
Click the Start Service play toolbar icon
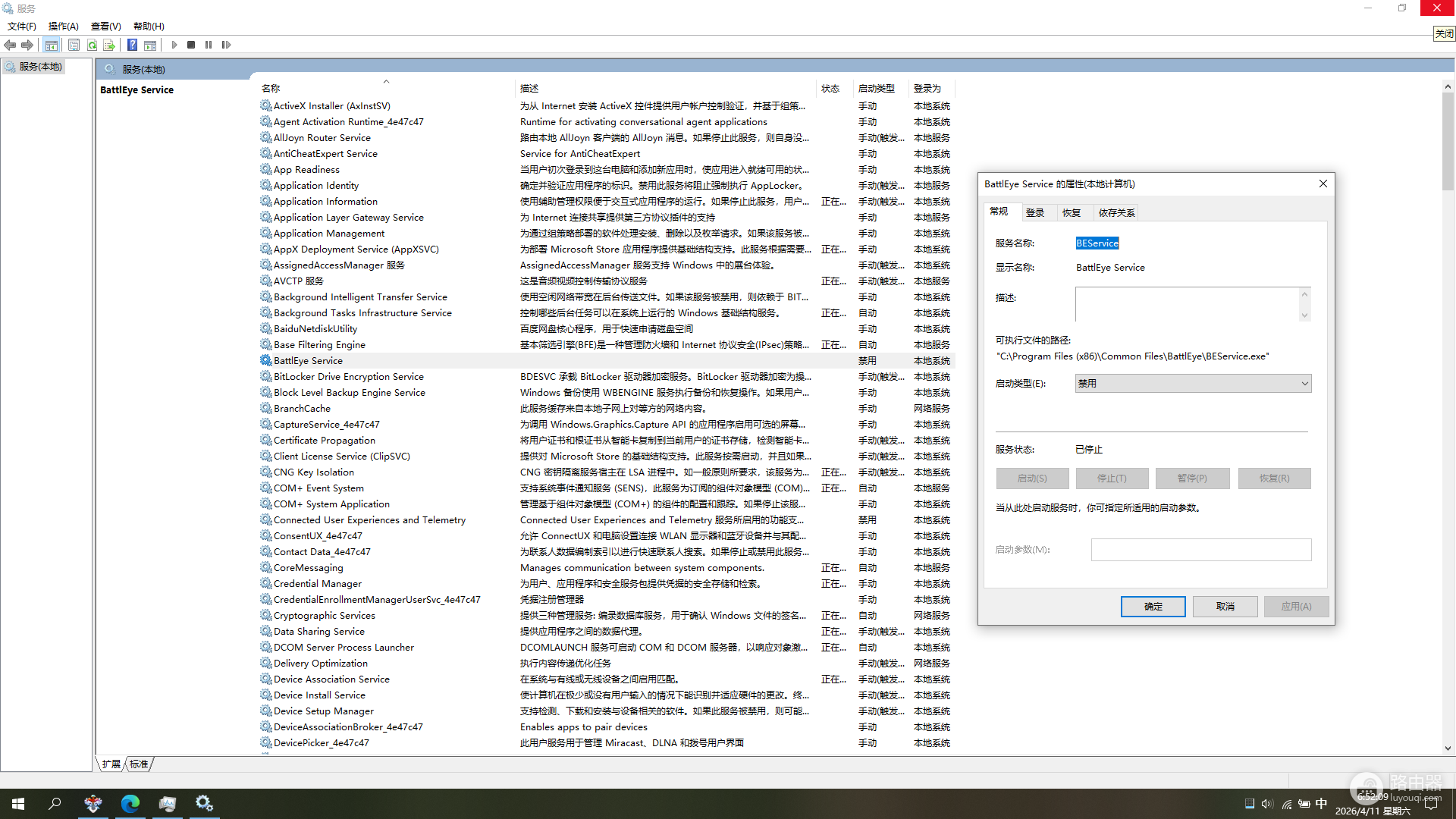[174, 45]
